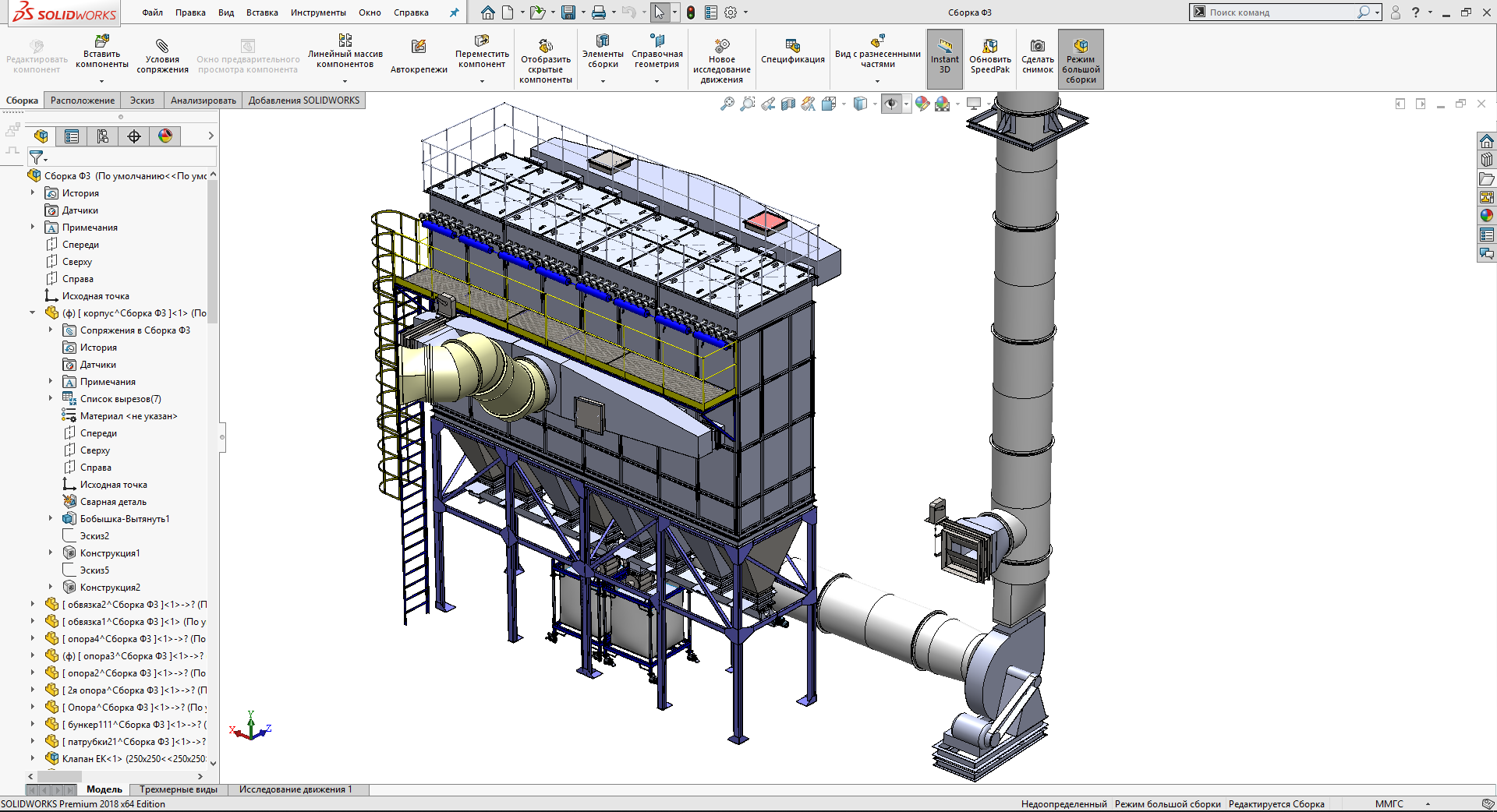This screenshot has height=812, width=1497.
Task: Click the Appearances color wheel in task pane
Action: point(1486,216)
